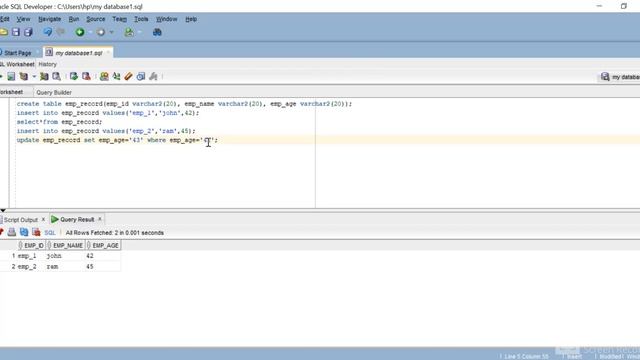Collapse the editor using the black triangle

(x=3, y=211)
